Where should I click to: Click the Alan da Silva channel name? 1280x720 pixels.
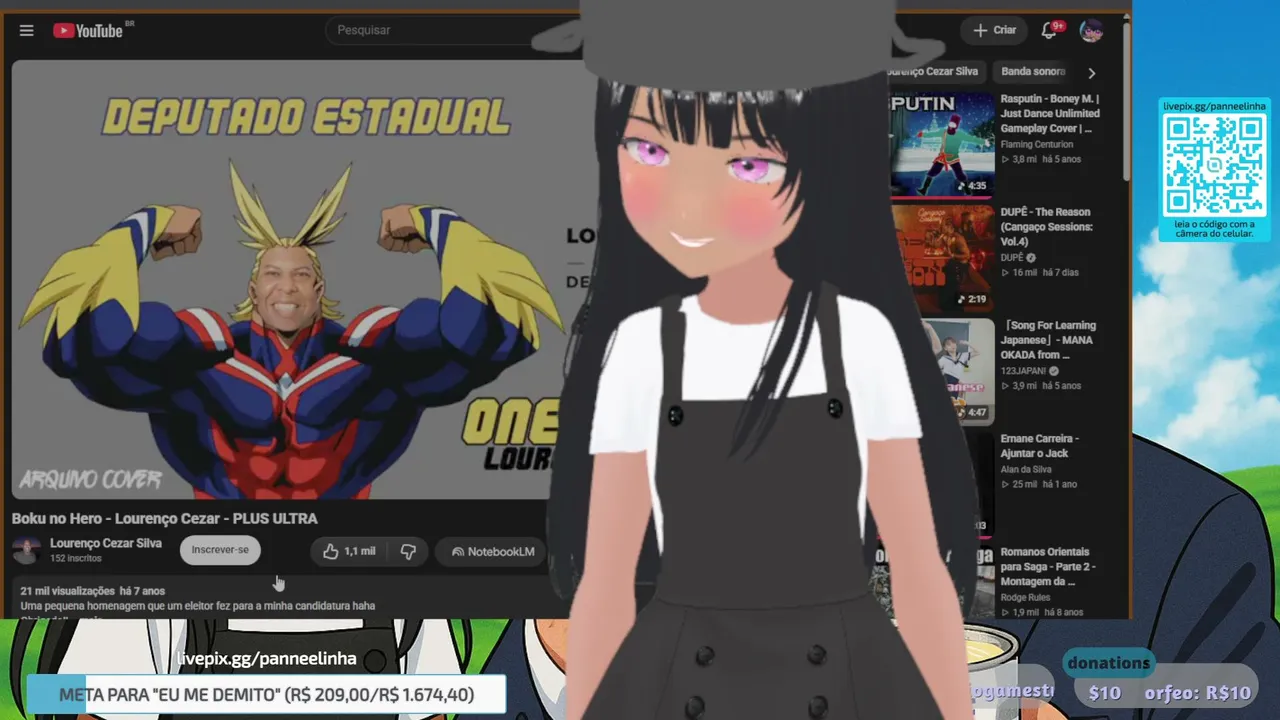1026,469
